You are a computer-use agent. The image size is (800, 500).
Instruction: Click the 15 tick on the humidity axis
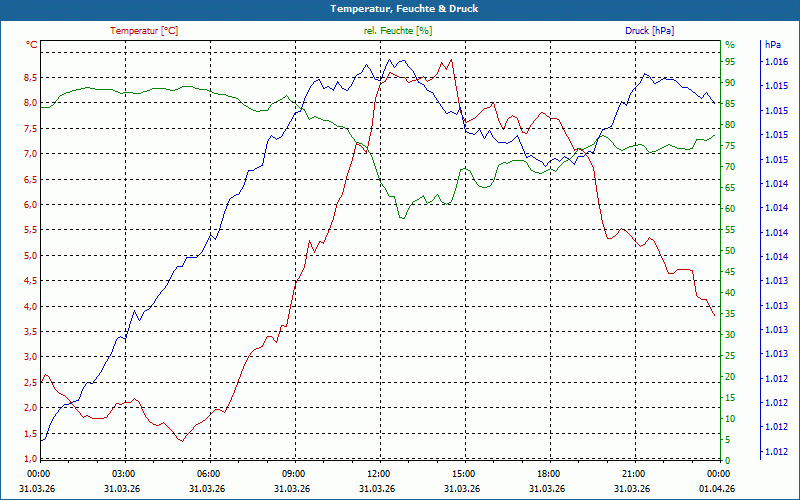(730, 397)
